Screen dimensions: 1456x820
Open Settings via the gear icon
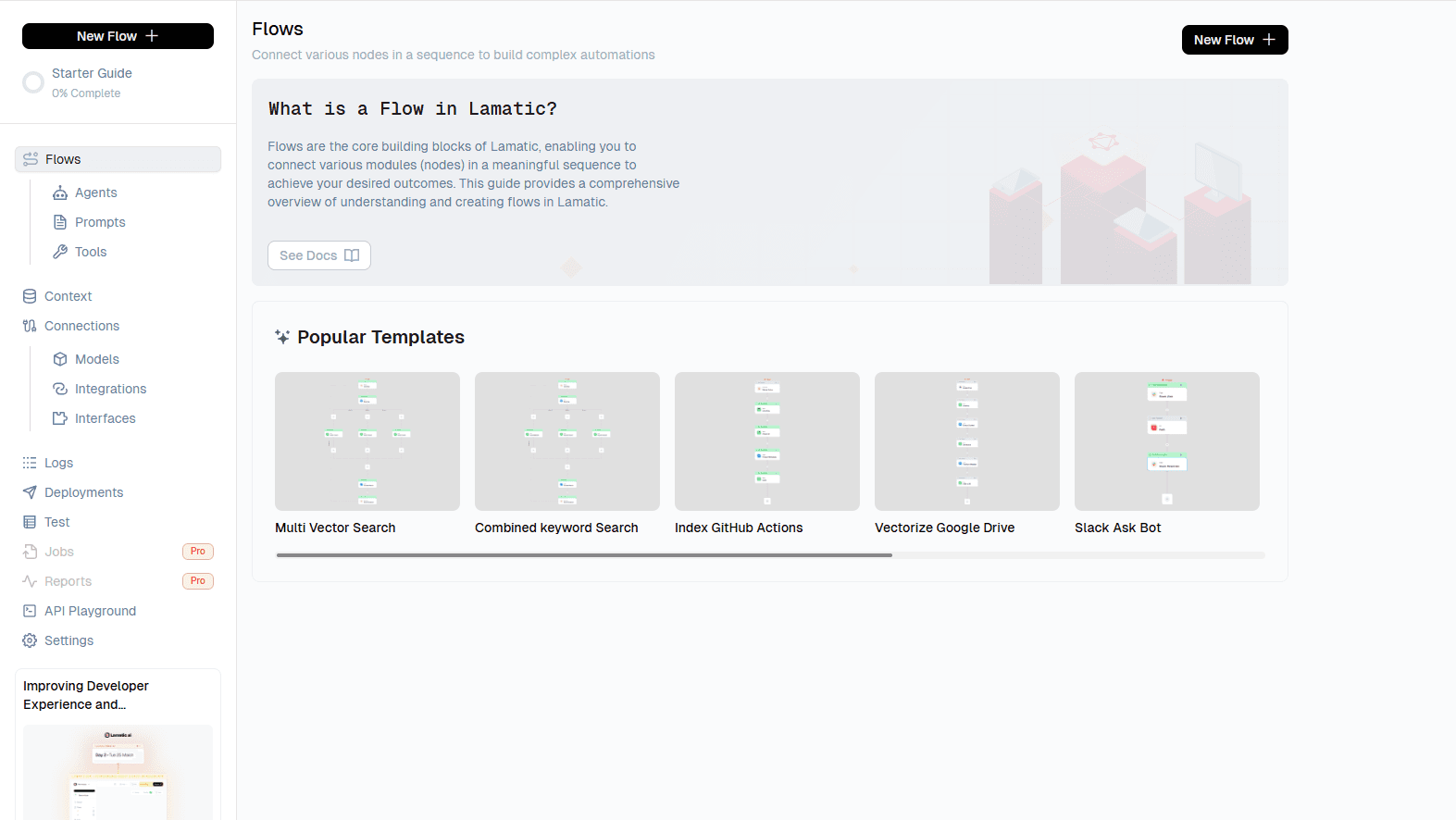30,640
